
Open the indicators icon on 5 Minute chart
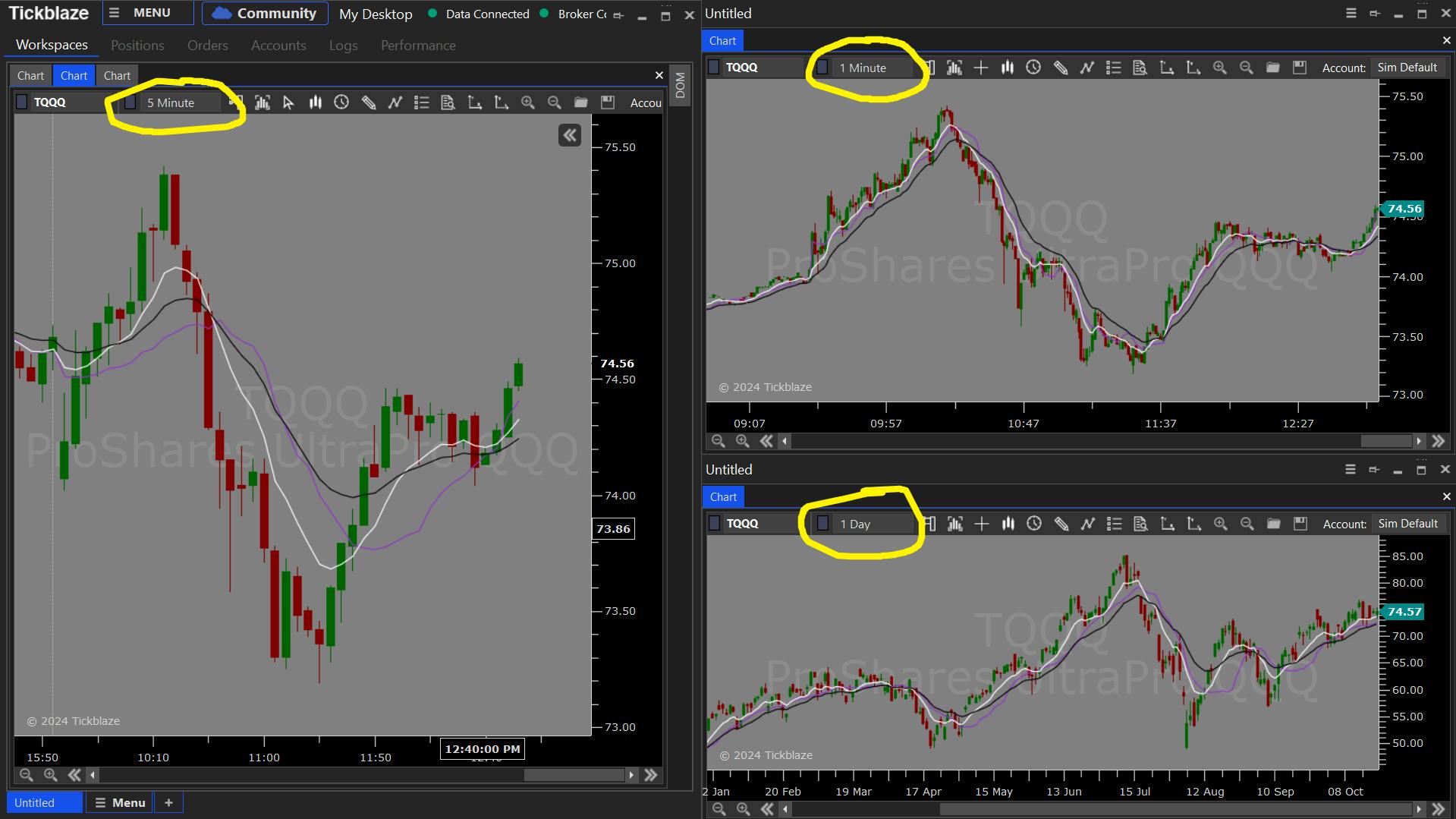click(x=395, y=102)
